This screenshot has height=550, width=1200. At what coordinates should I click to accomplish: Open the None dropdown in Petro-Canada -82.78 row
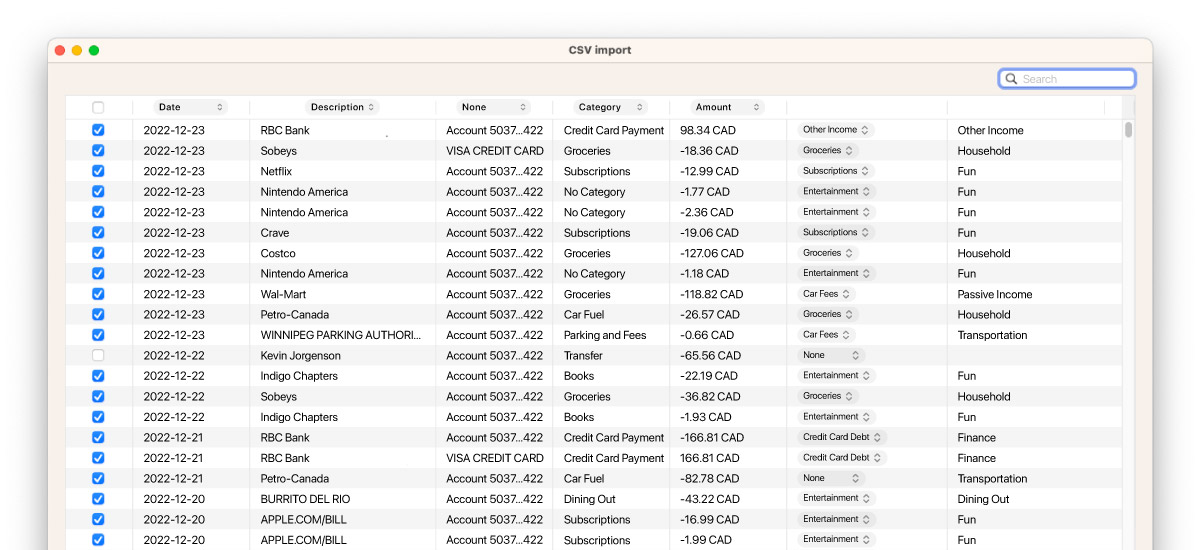point(831,478)
